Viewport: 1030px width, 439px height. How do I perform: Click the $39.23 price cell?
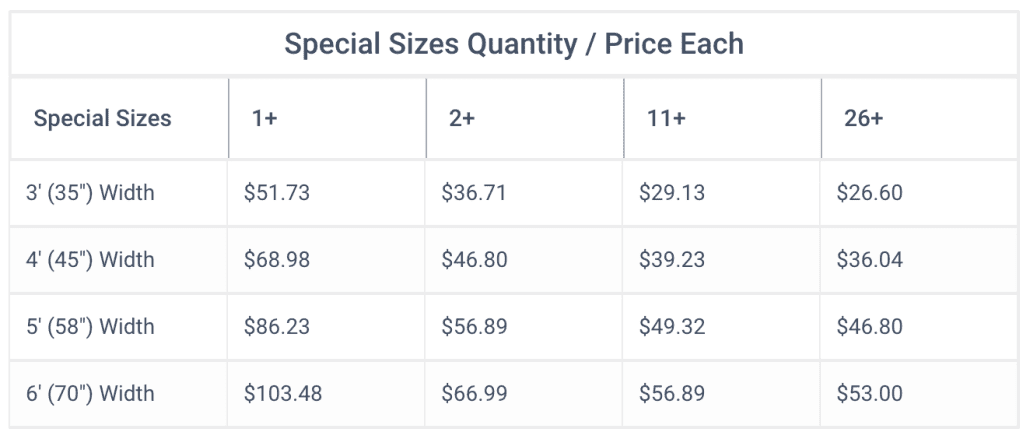point(672,260)
